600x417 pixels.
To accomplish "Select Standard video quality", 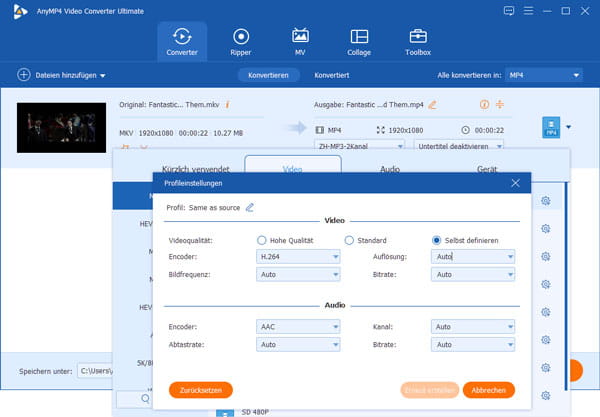I will pyautogui.click(x=349, y=240).
